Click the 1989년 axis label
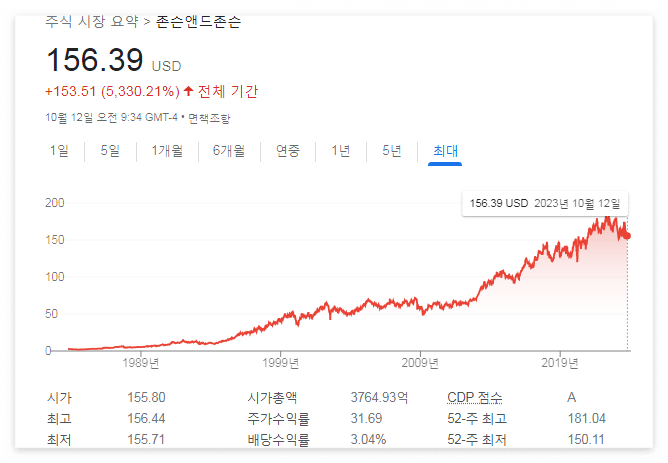668x463 pixels. [x=141, y=363]
